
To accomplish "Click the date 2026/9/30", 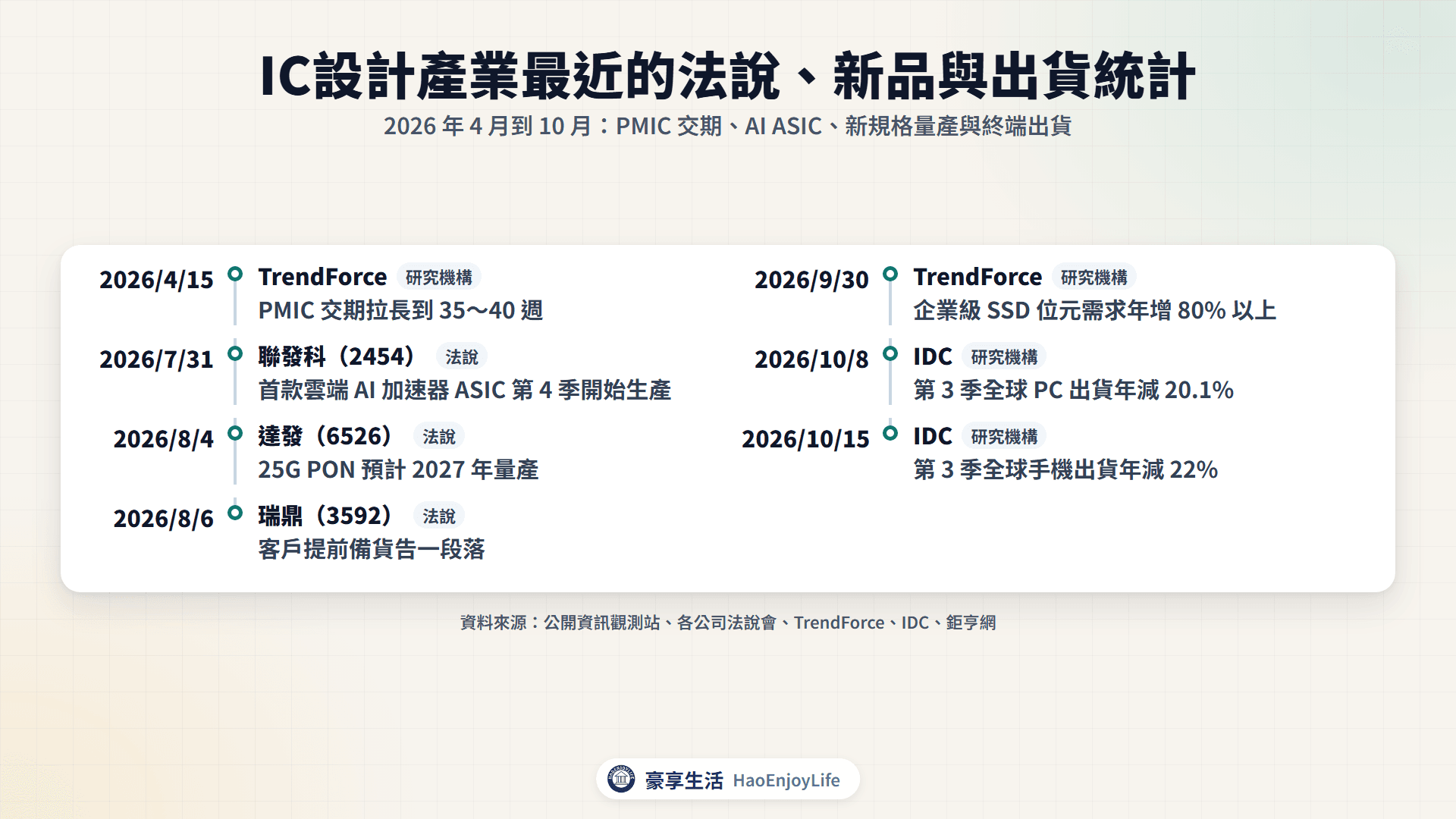I will click(x=811, y=280).
